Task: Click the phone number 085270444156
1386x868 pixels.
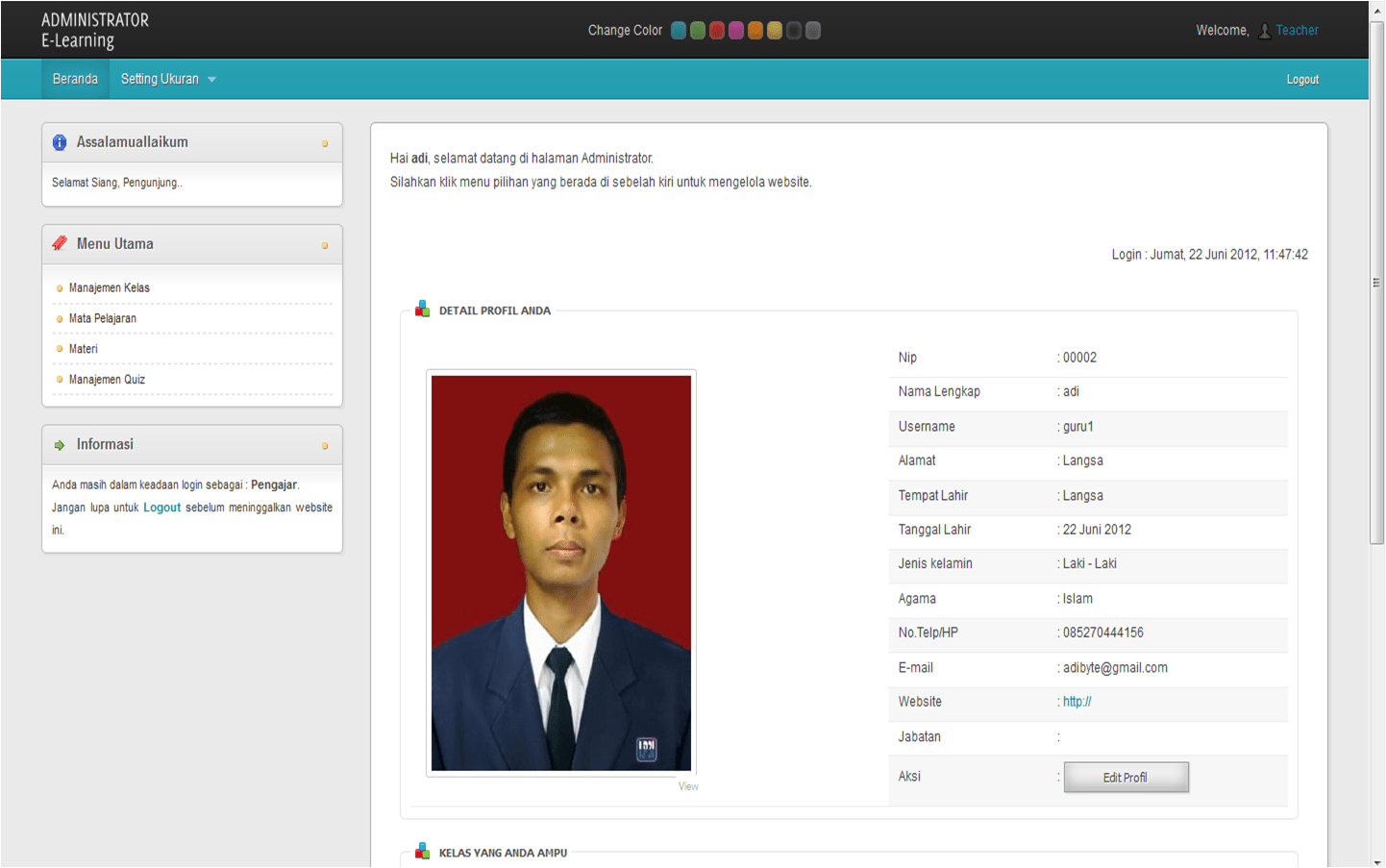Action: [x=1103, y=632]
